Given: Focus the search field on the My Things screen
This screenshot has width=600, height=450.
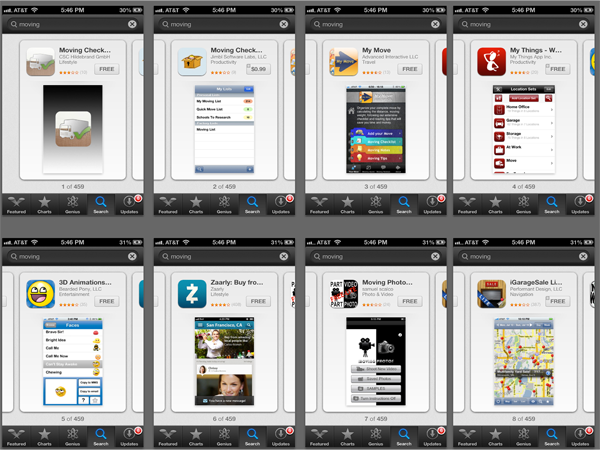Looking at the screenshot, I should (x=523, y=24).
